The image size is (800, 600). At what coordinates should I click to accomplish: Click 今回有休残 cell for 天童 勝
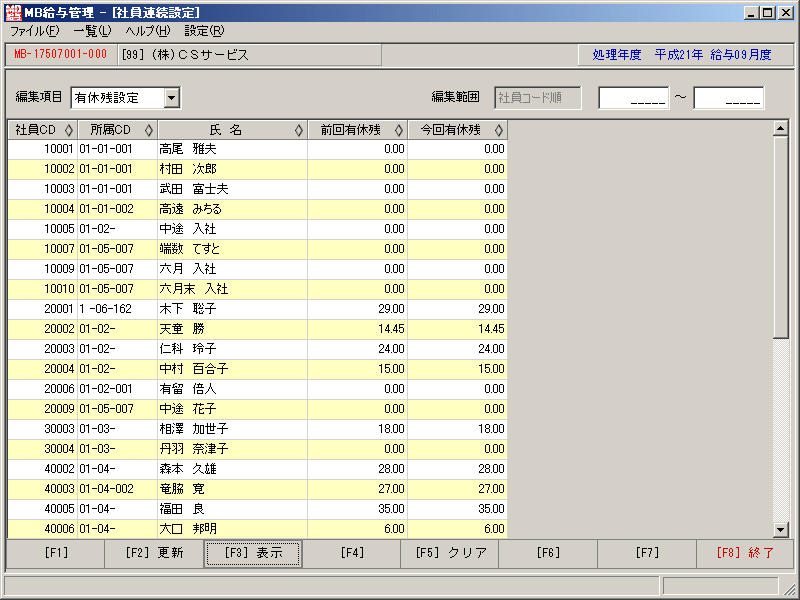[458, 329]
